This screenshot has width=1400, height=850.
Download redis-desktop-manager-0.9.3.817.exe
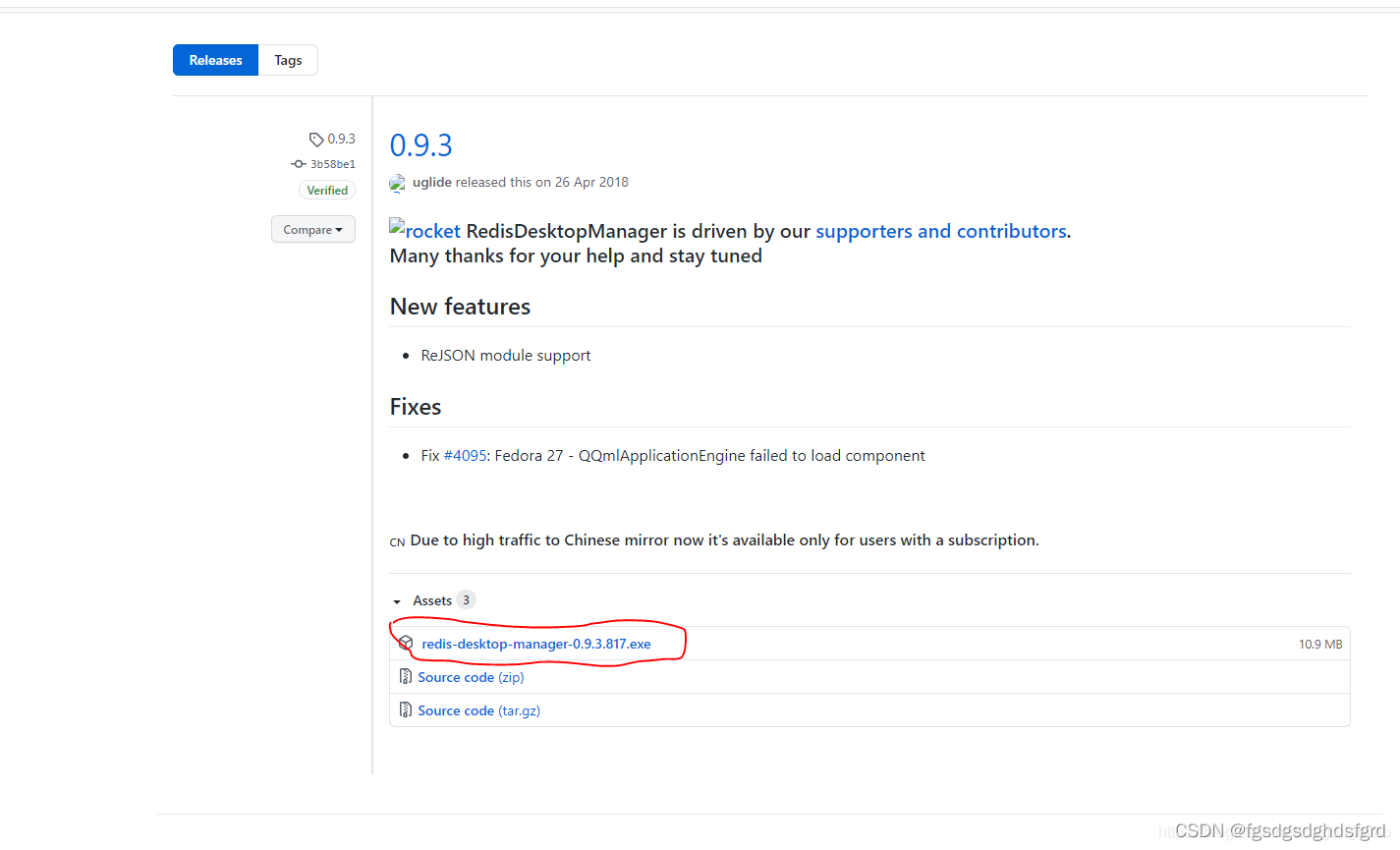(x=536, y=644)
